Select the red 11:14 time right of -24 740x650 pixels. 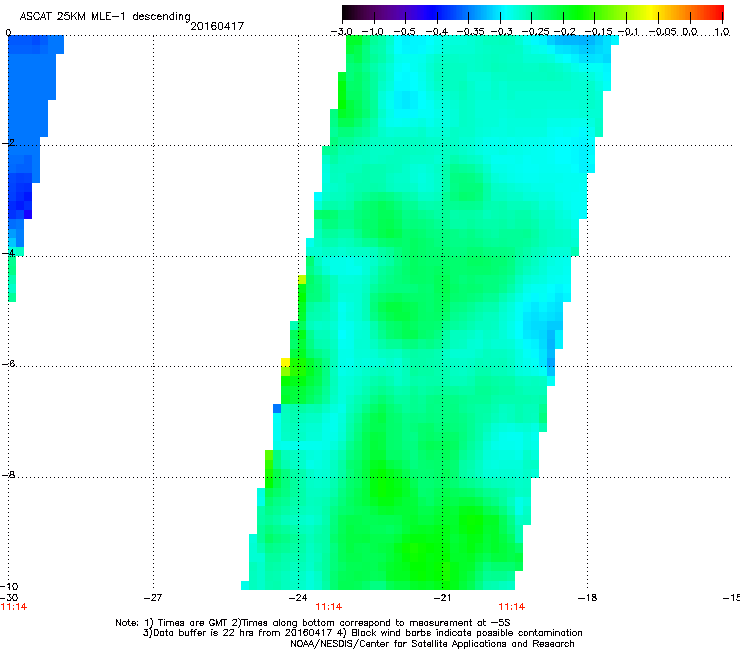329,607
